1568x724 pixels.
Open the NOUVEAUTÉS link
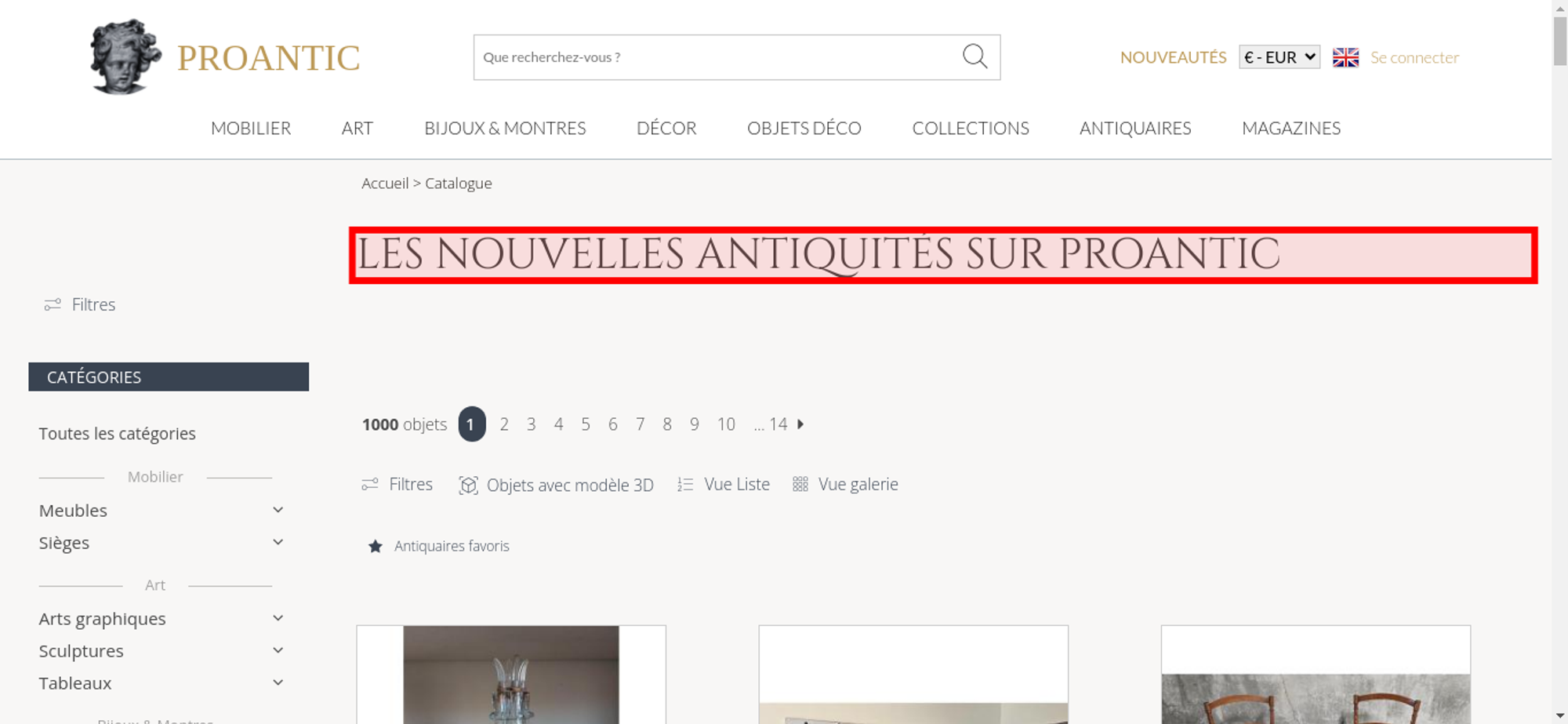1173,57
